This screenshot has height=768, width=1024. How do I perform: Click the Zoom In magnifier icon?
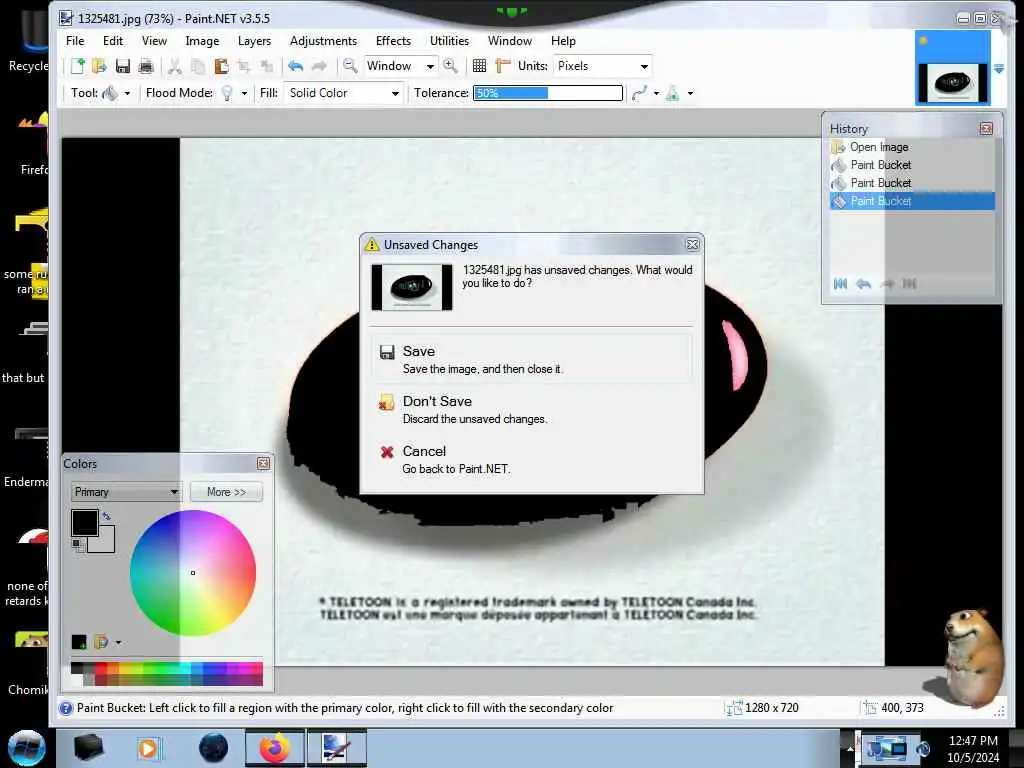coord(450,65)
